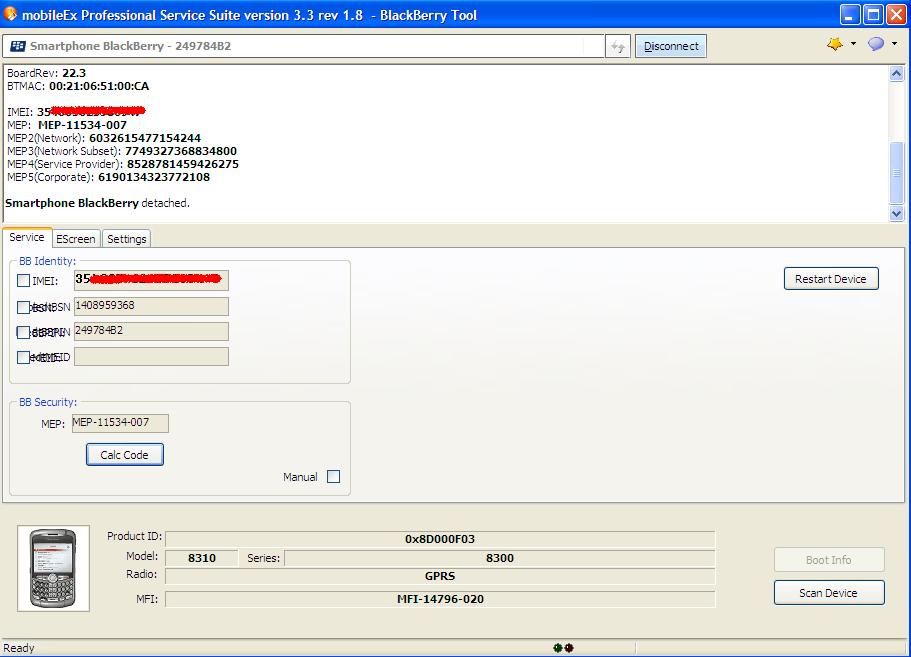911x657 pixels.
Task: Click the Product ID value 0x8D000F03
Action: point(440,539)
